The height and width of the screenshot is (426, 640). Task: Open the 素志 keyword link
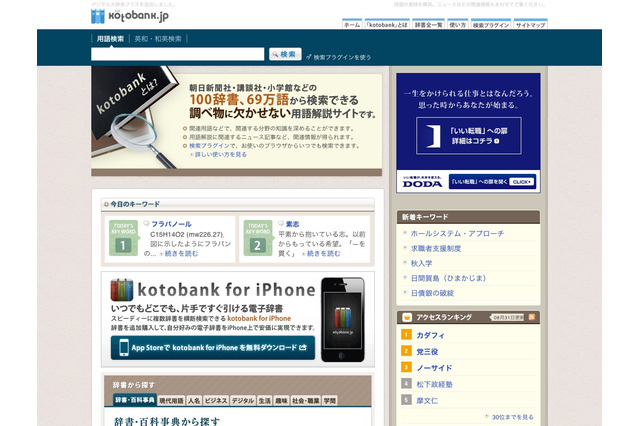coord(292,224)
